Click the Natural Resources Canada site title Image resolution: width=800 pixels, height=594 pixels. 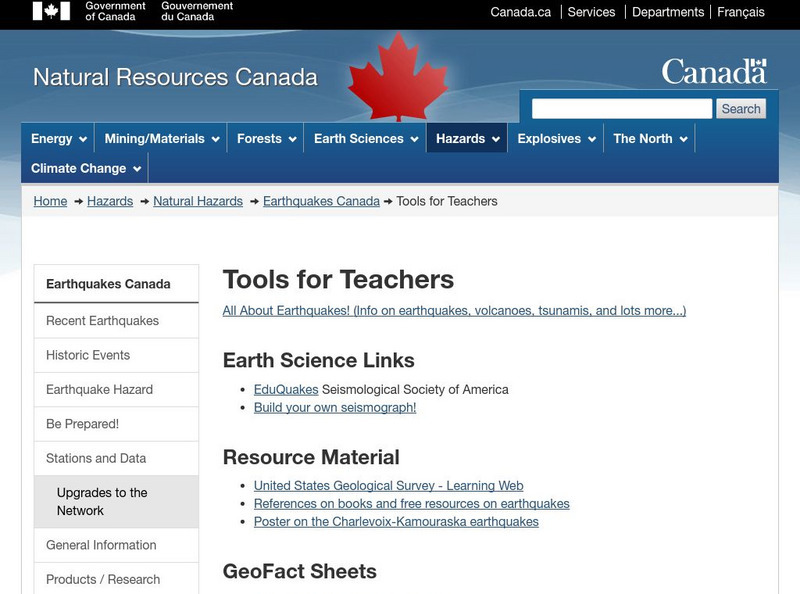click(x=176, y=77)
